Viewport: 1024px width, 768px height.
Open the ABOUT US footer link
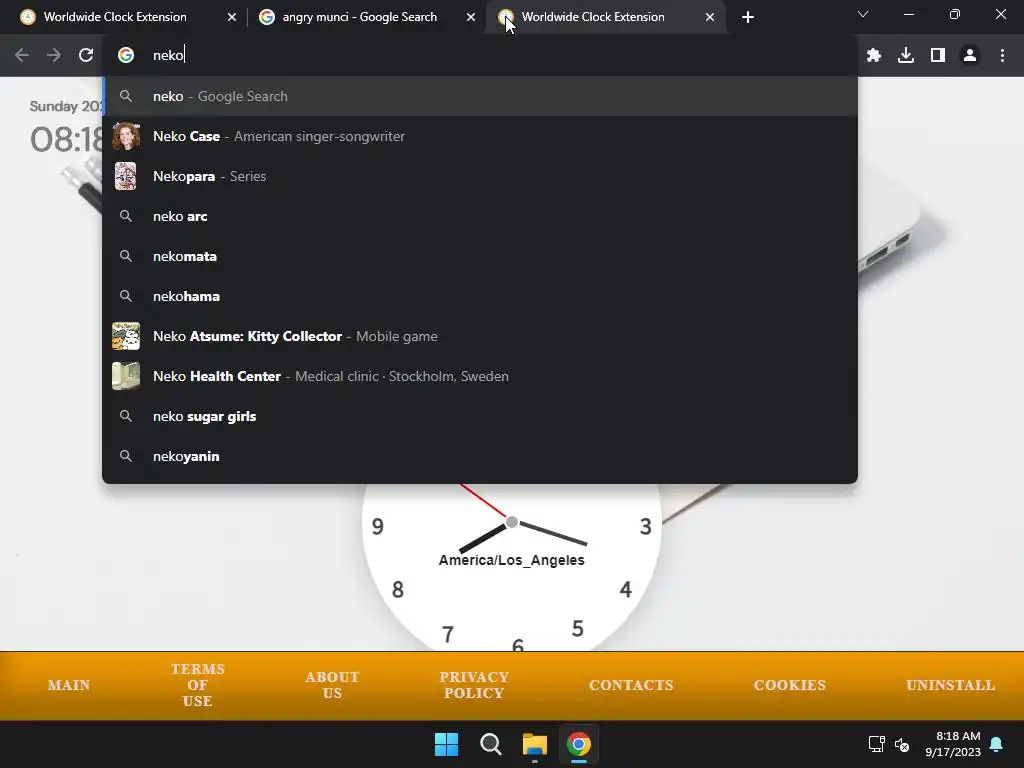pos(332,685)
